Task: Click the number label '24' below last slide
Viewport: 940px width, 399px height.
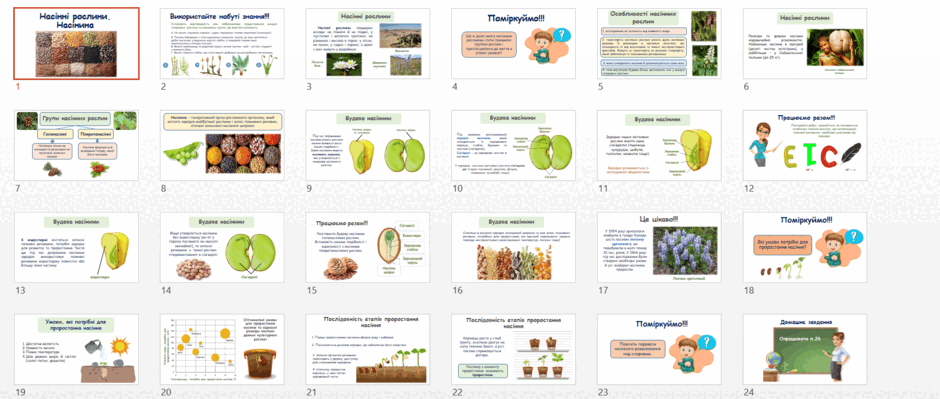Action: pyautogui.click(x=748, y=392)
